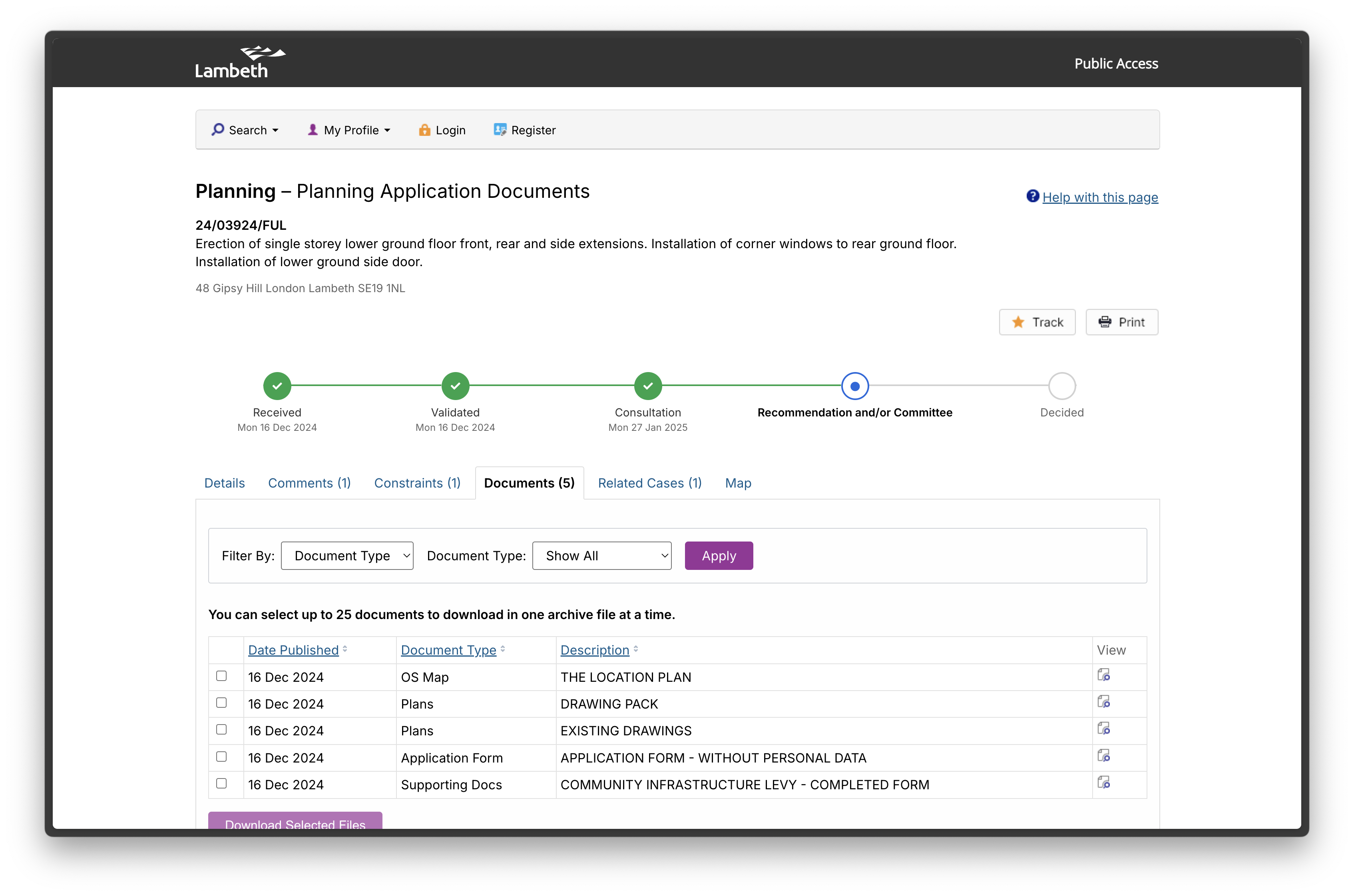Click the Mon 27 Jan 2025 consultation date
Image resolution: width=1354 pixels, height=896 pixels.
[648, 428]
